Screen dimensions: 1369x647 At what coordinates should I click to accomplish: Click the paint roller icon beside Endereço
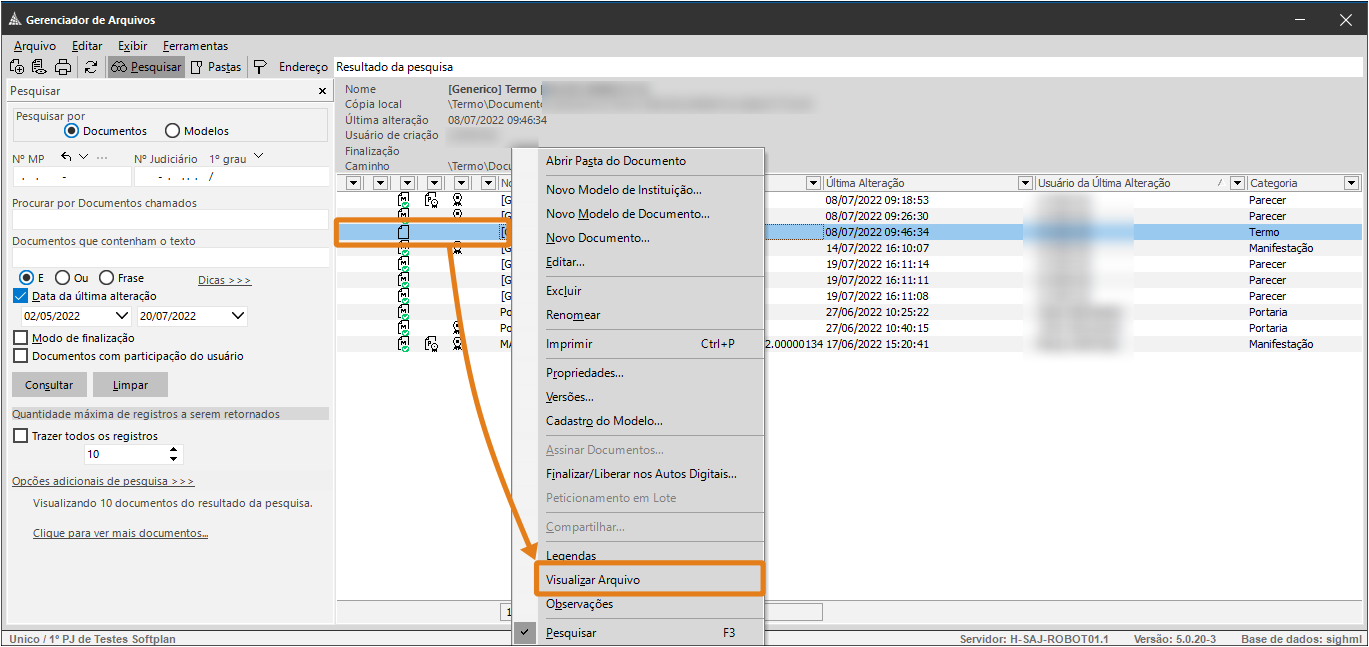pyautogui.click(x=260, y=67)
